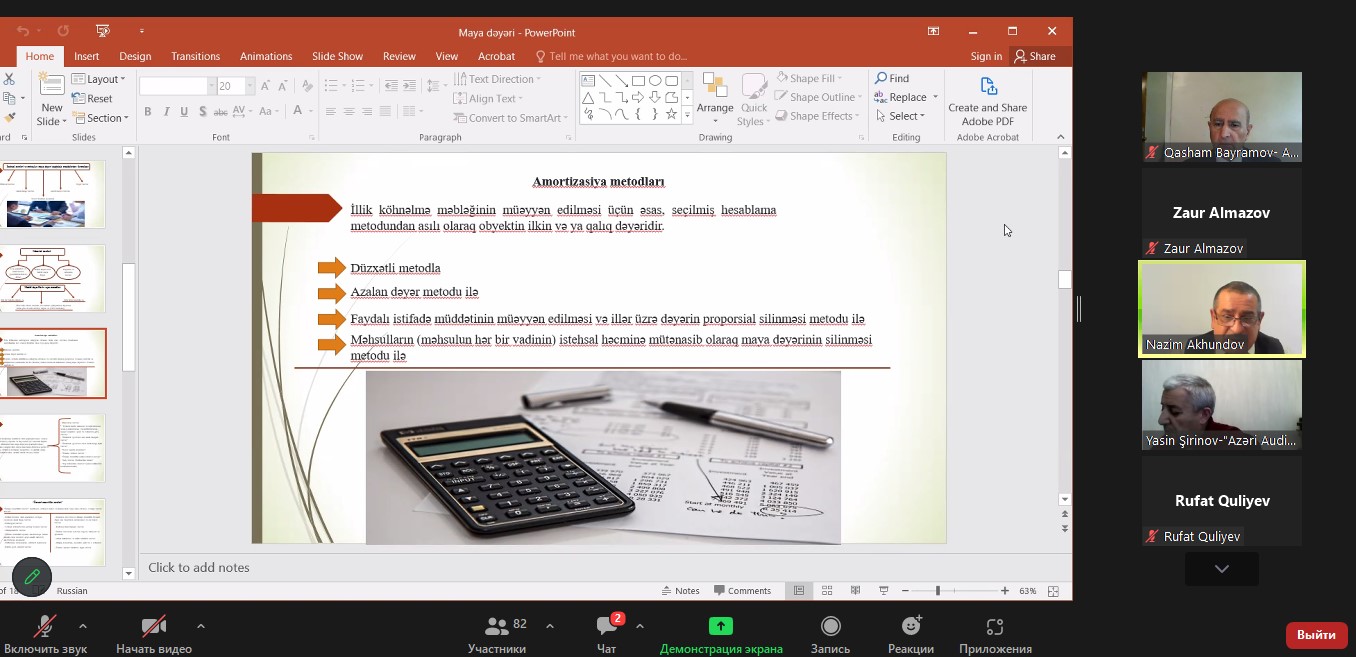Image resolution: width=1356 pixels, height=657 pixels.
Task: Turn on camera with Начать видео
Action: click(x=153, y=635)
